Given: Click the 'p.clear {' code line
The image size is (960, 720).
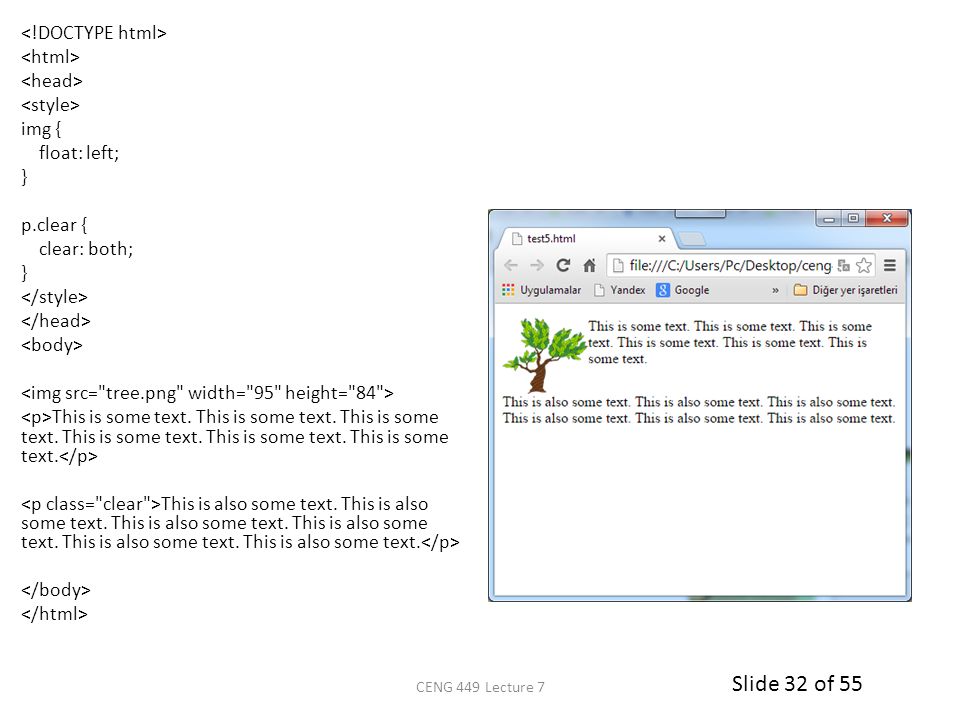Looking at the screenshot, I should click(x=54, y=225).
